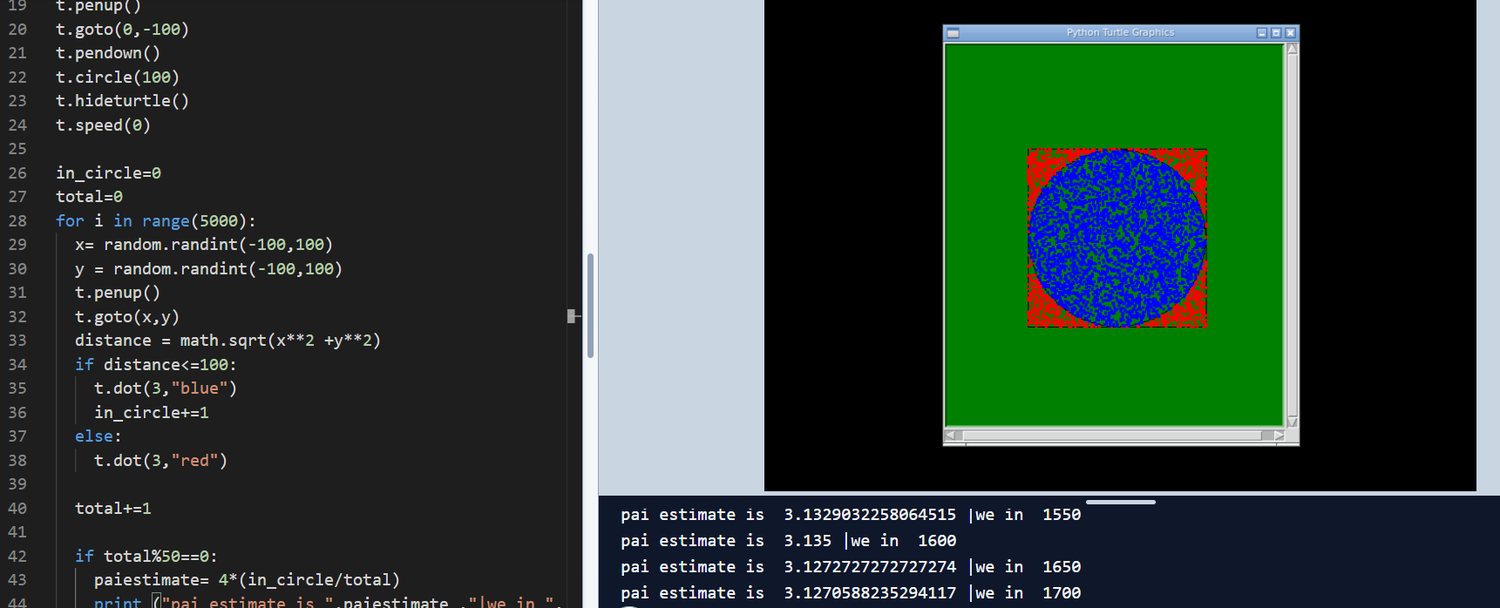The height and width of the screenshot is (608, 1500).
Task: Click the turtle canvas scroll-right arrow
Action: coord(1278,435)
